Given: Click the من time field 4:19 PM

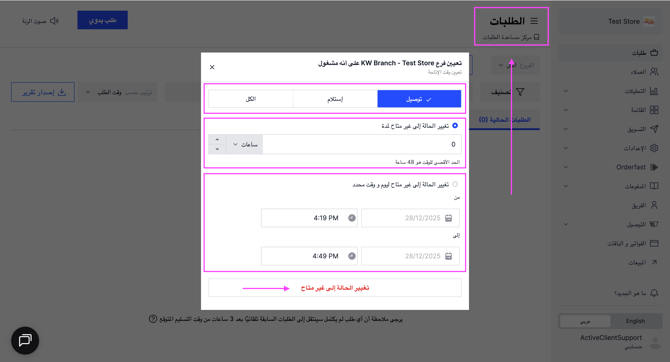Looking at the screenshot, I should [309, 218].
